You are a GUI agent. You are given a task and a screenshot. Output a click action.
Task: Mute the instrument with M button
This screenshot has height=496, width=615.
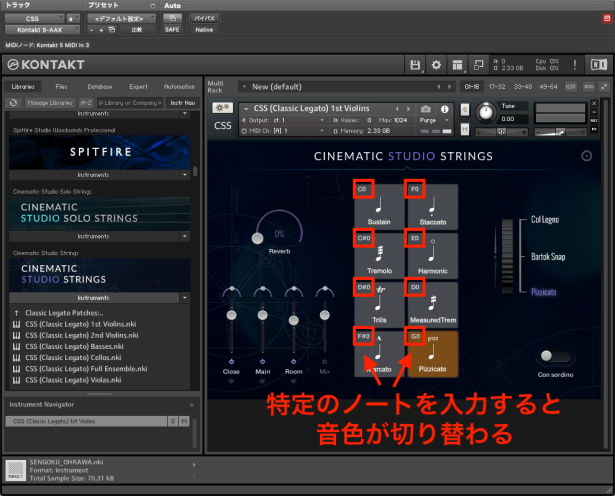[465, 129]
